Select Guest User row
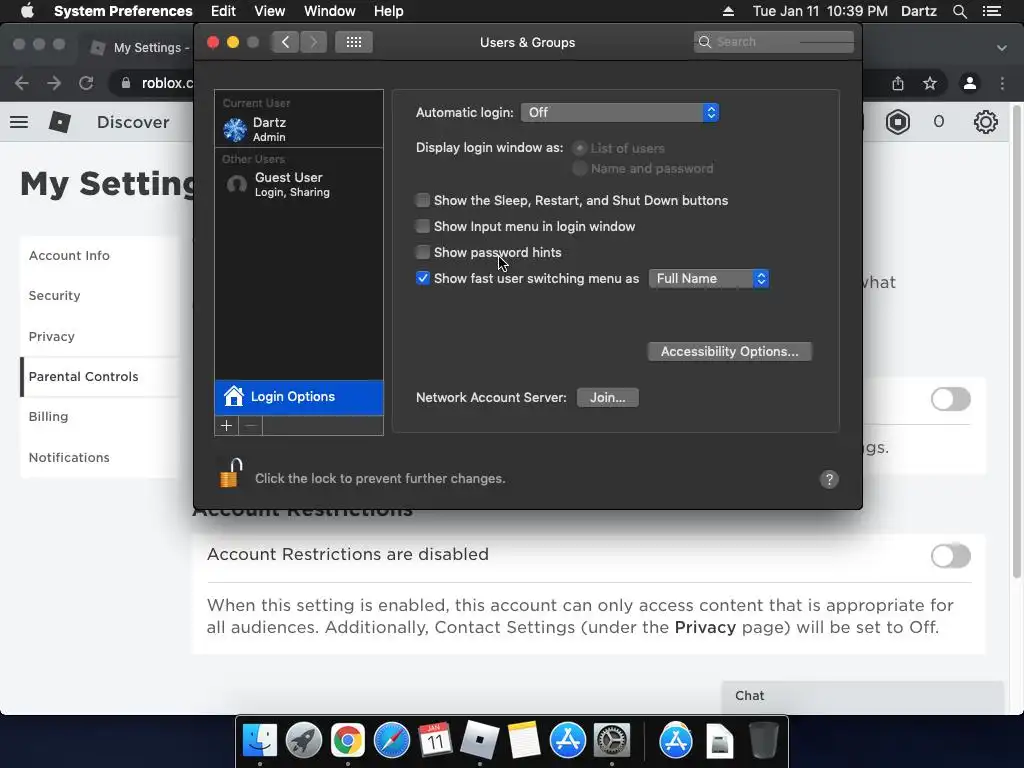This screenshot has width=1024, height=768. (x=299, y=184)
